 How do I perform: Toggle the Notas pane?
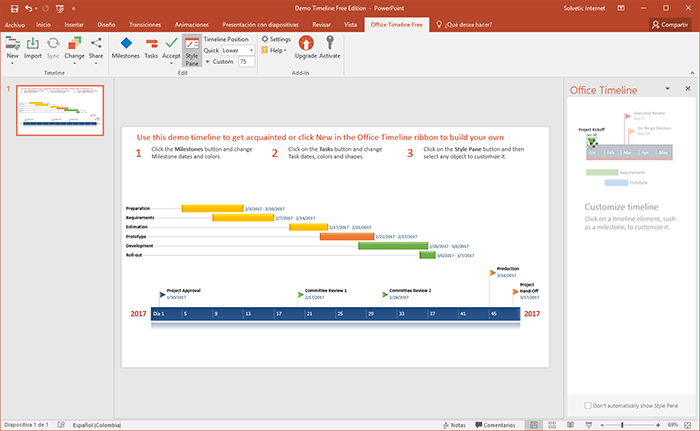tap(454, 425)
